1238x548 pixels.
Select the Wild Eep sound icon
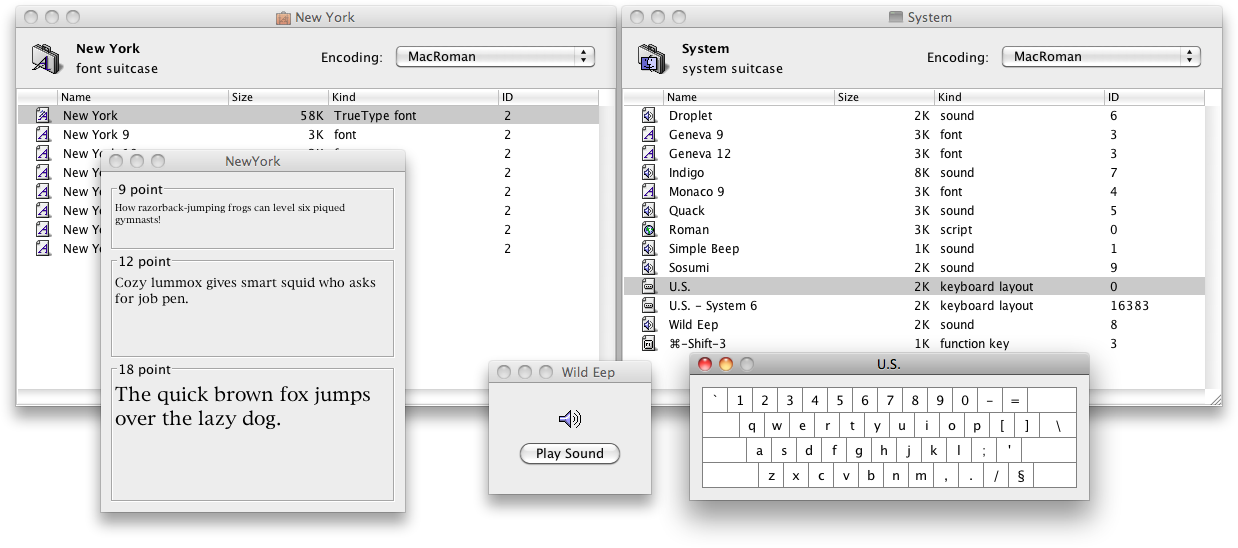tap(648, 325)
